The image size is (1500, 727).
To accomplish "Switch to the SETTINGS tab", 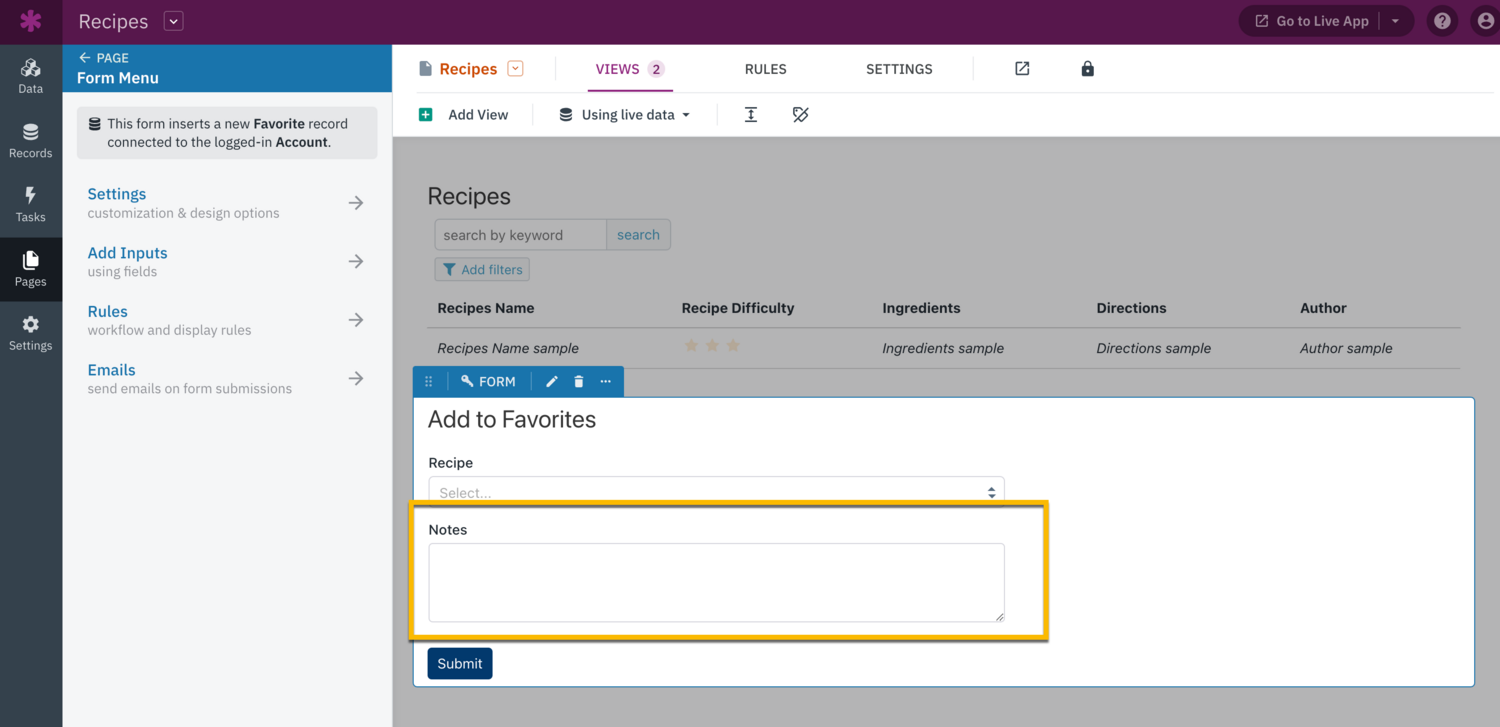I will point(899,69).
